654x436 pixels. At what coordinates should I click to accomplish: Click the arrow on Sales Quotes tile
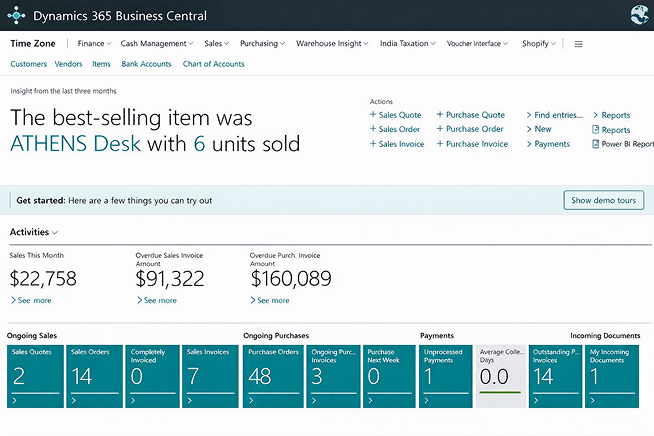15,401
